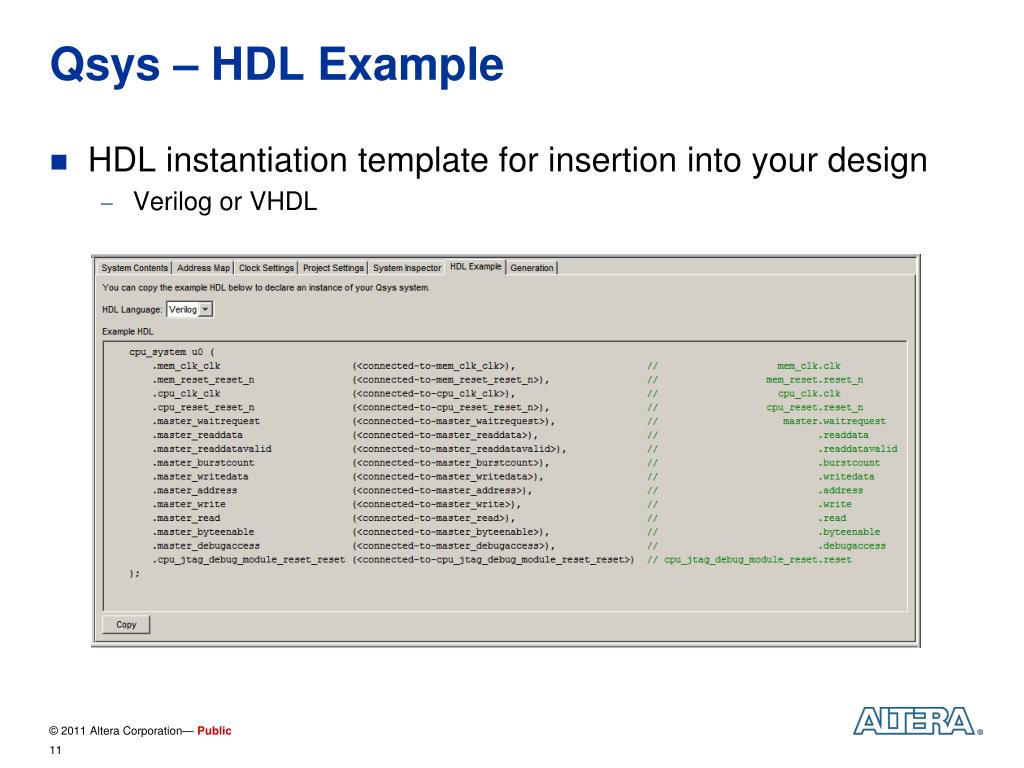Click the green mem_clk.clk comment
Image resolution: width=1024 pixels, height=768 pixels.
(808, 366)
